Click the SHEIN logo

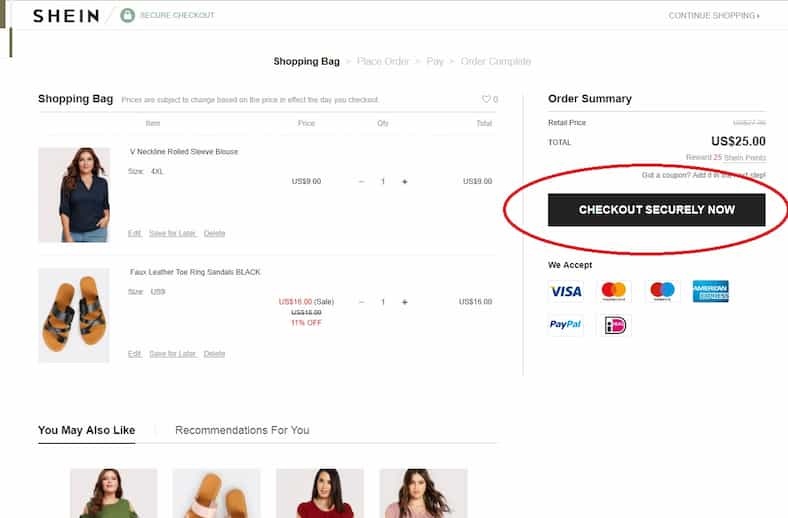click(66, 16)
